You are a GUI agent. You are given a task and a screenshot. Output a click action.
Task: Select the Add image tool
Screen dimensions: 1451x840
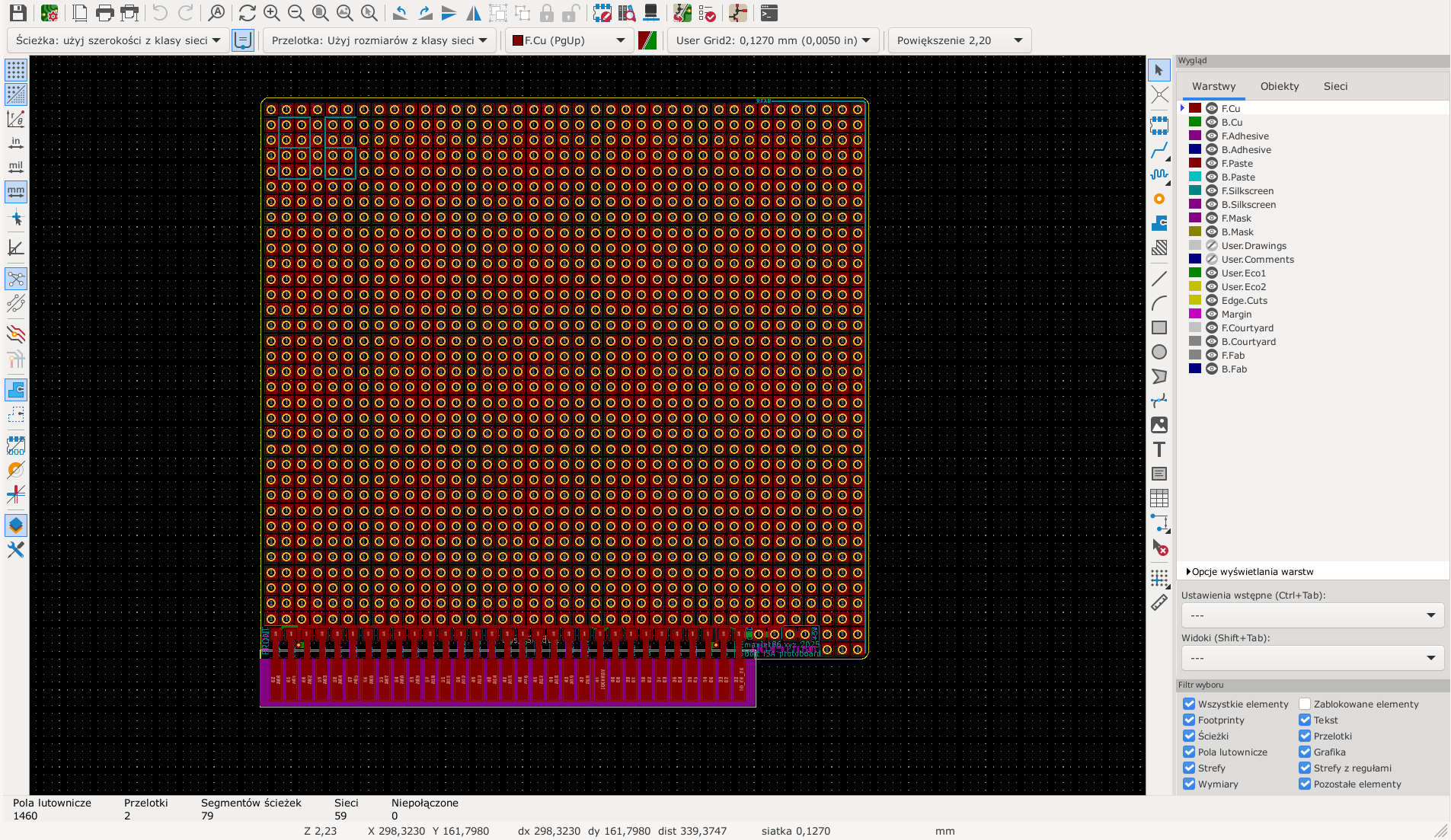point(1159,425)
